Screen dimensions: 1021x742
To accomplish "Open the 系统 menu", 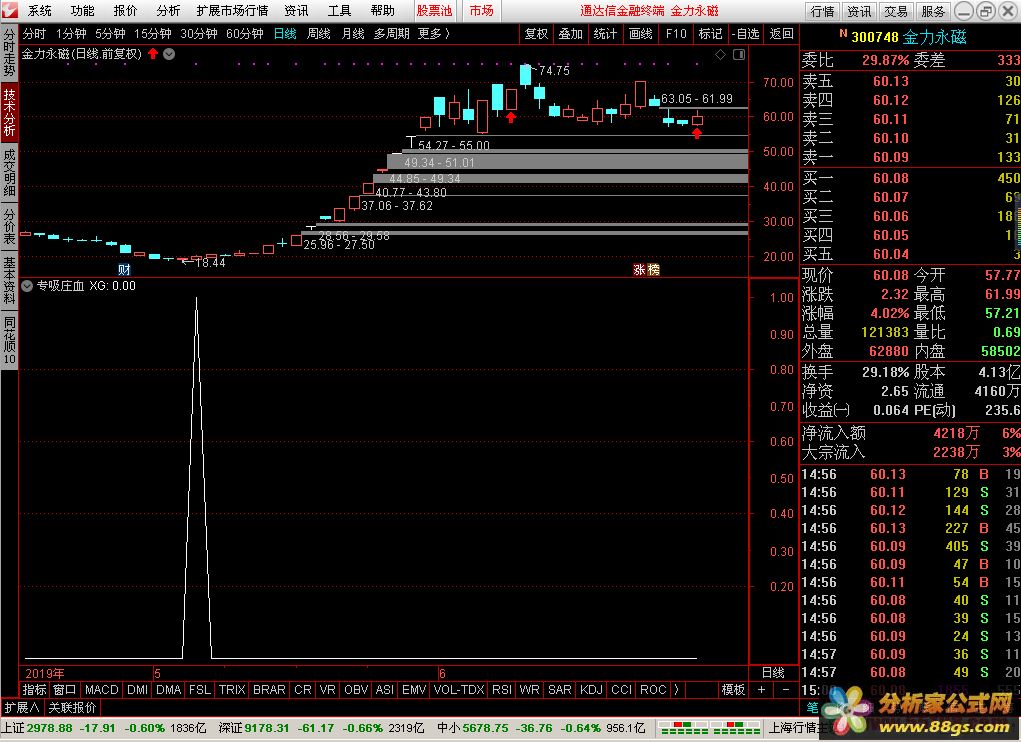I will click(x=39, y=11).
